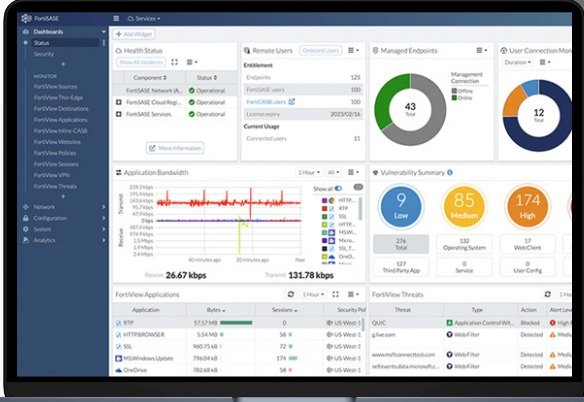Click the Vulnerability Summary bug icon

tap(375, 172)
